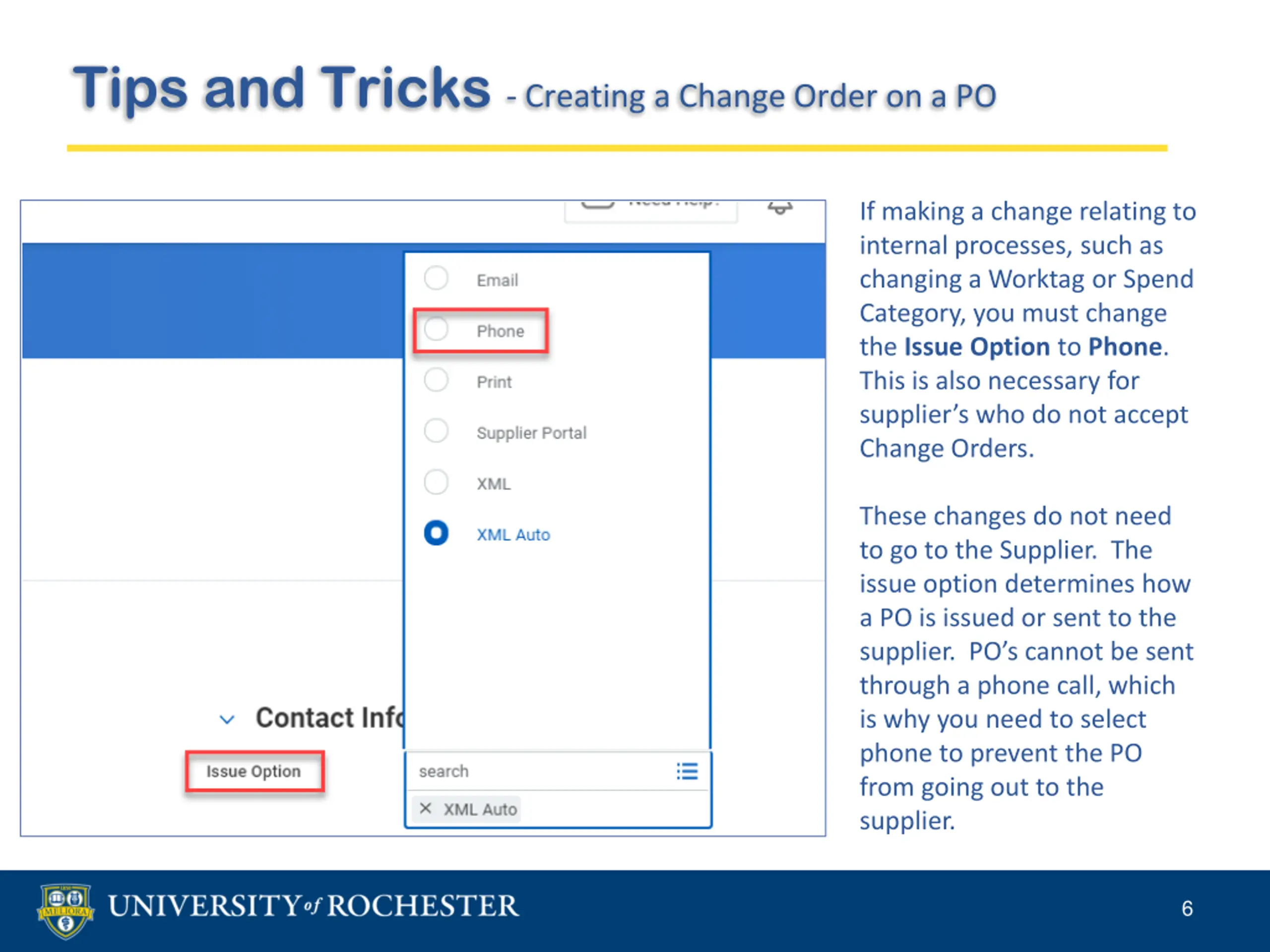The image size is (1270, 952).
Task: Click the University of Rochester crest logo
Action: [x=65, y=911]
